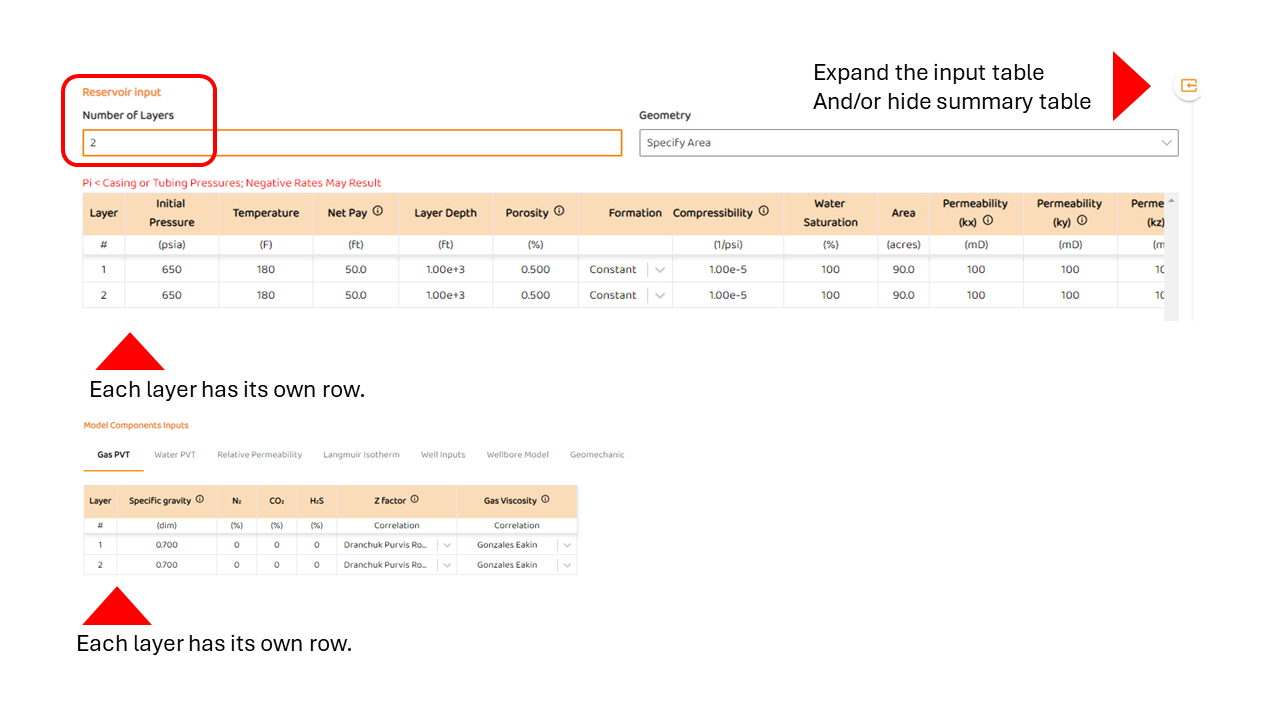Switch to the Water PVT tab
Image resolution: width=1280 pixels, height=720 pixels.
click(x=175, y=455)
